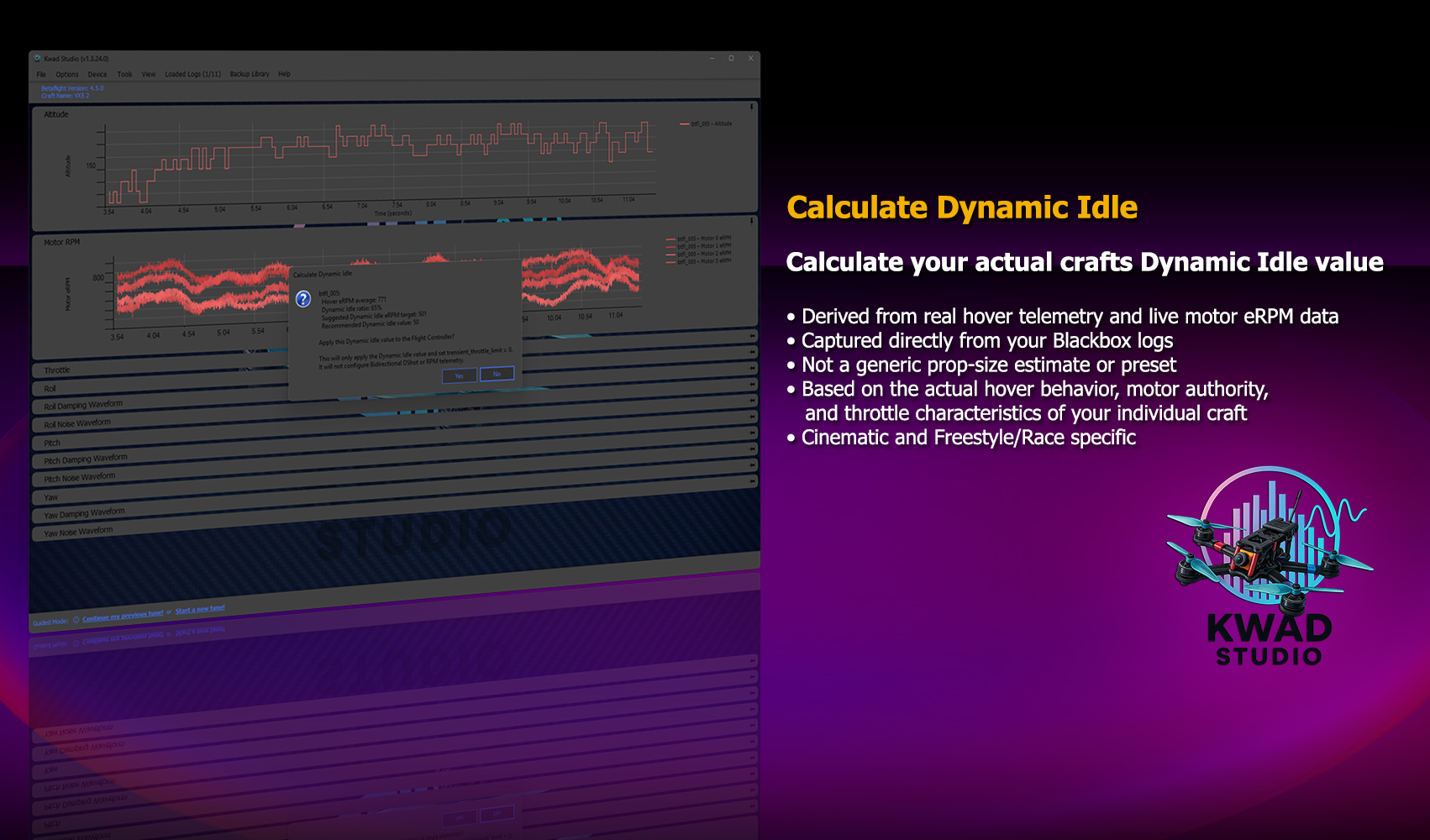The image size is (1430, 840).
Task: Follow the 'Continue my previous tune!' link
Action: click(x=123, y=617)
